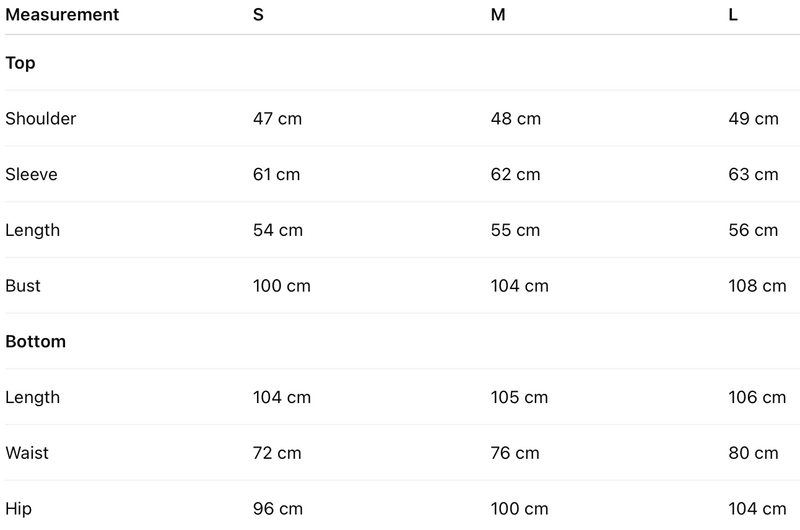Select the Top section heading

pyautogui.click(x=21, y=63)
